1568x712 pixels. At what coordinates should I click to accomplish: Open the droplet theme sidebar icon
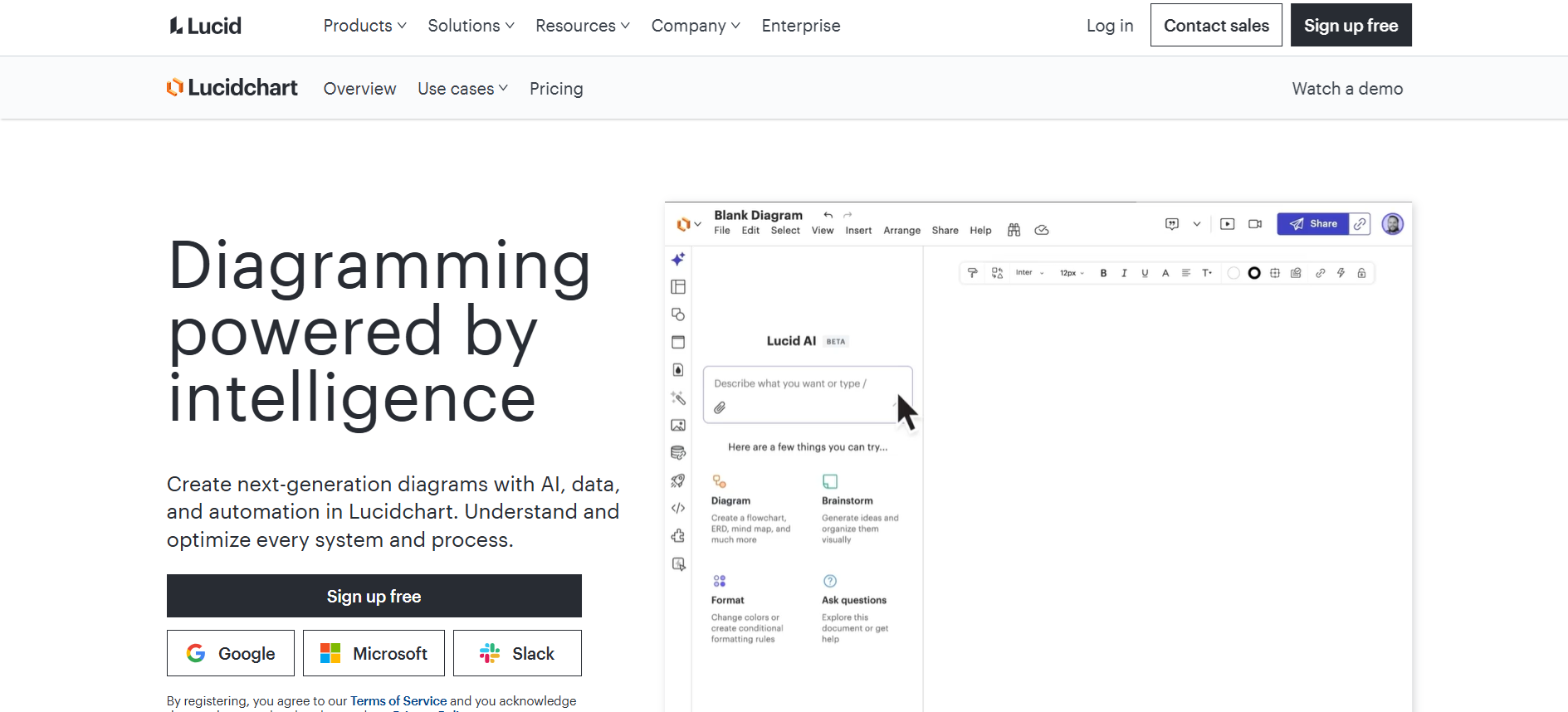coord(678,370)
